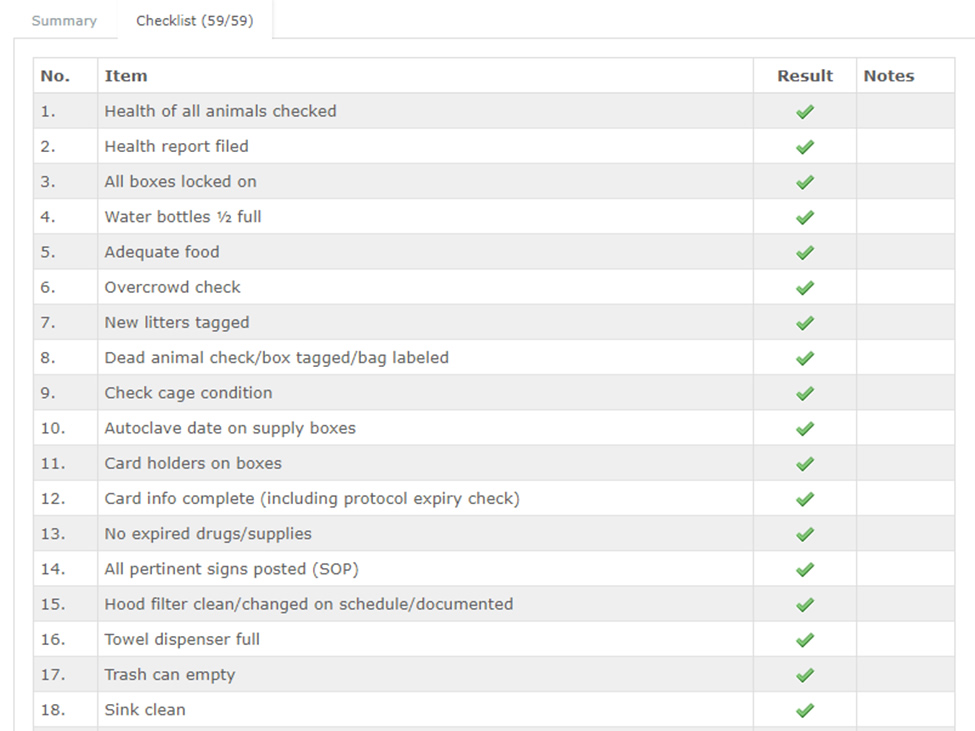Click the checkmark beside Health report filed
The width and height of the screenshot is (975, 731).
[x=805, y=147]
